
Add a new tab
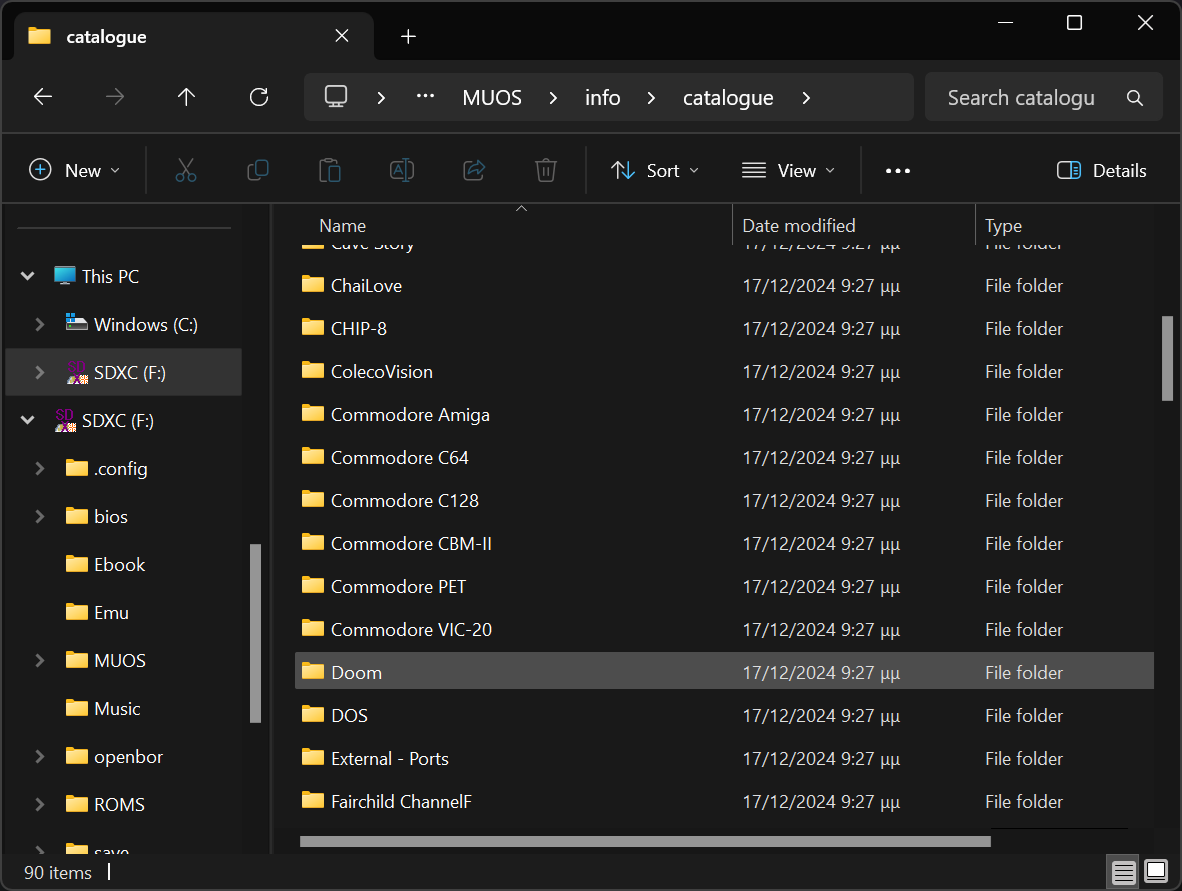tap(408, 37)
